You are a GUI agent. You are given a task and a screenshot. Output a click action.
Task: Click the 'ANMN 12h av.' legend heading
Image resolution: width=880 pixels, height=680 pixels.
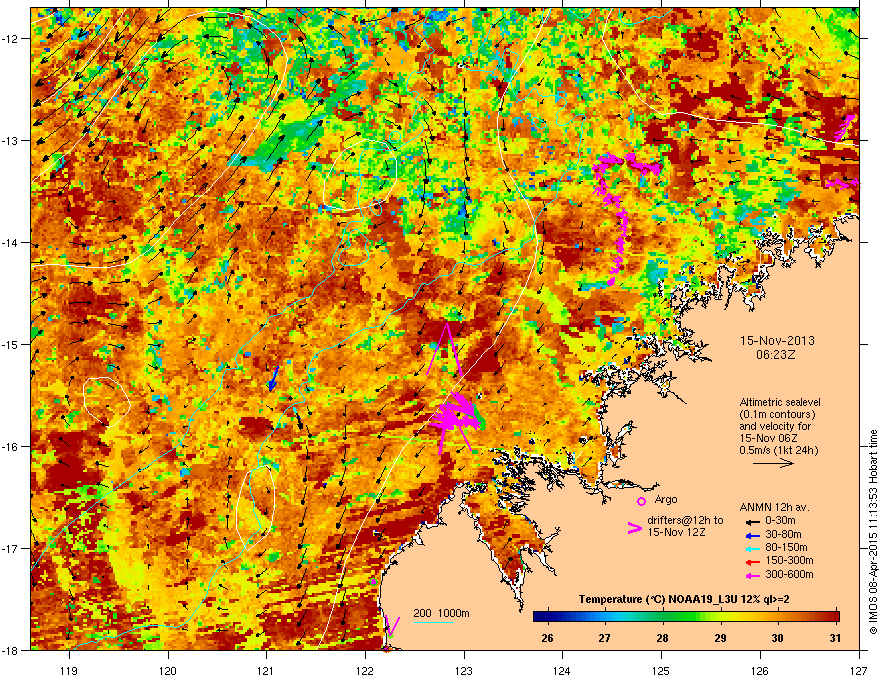click(774, 507)
